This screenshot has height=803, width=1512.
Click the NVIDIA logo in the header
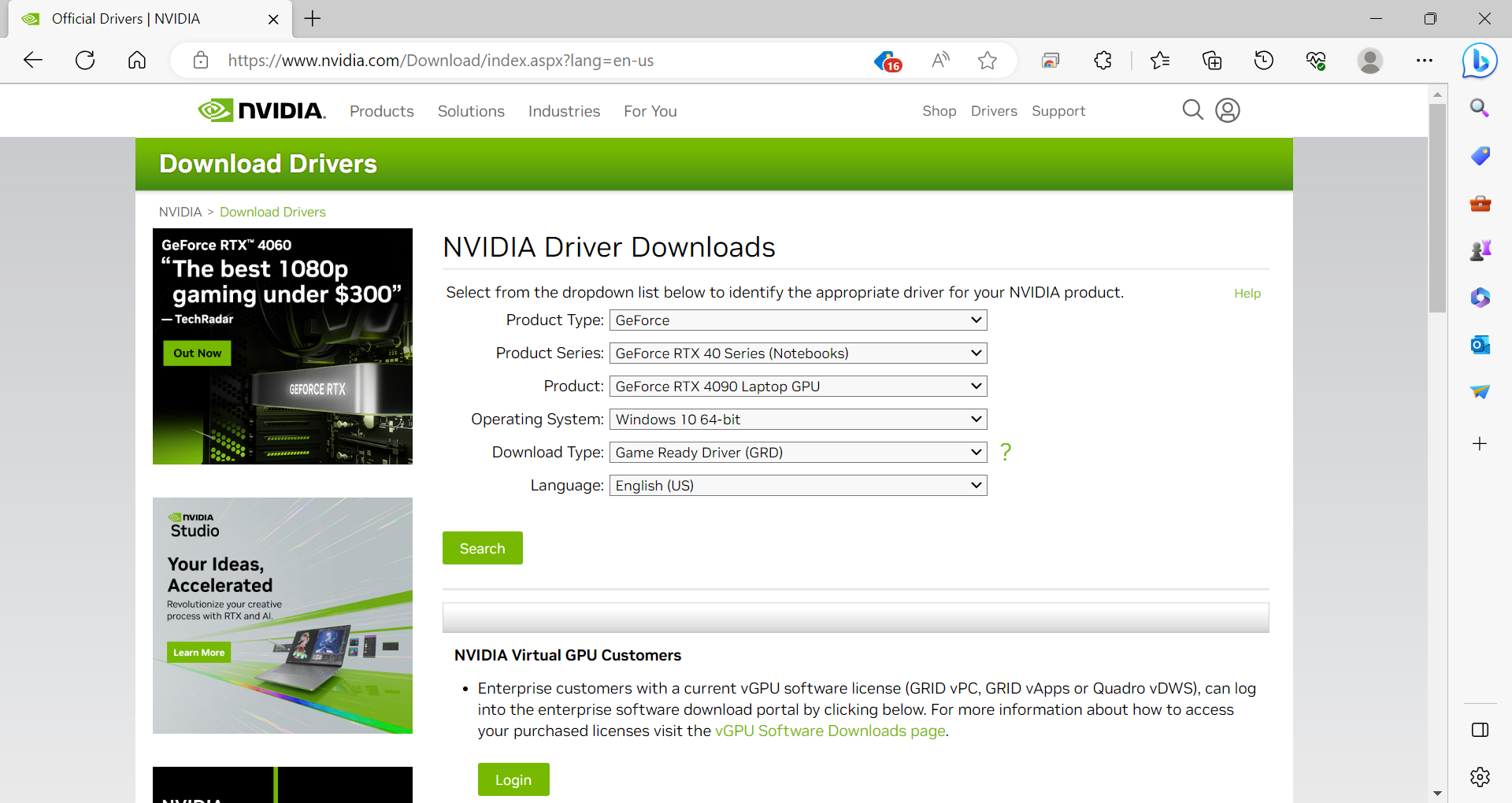(x=261, y=110)
